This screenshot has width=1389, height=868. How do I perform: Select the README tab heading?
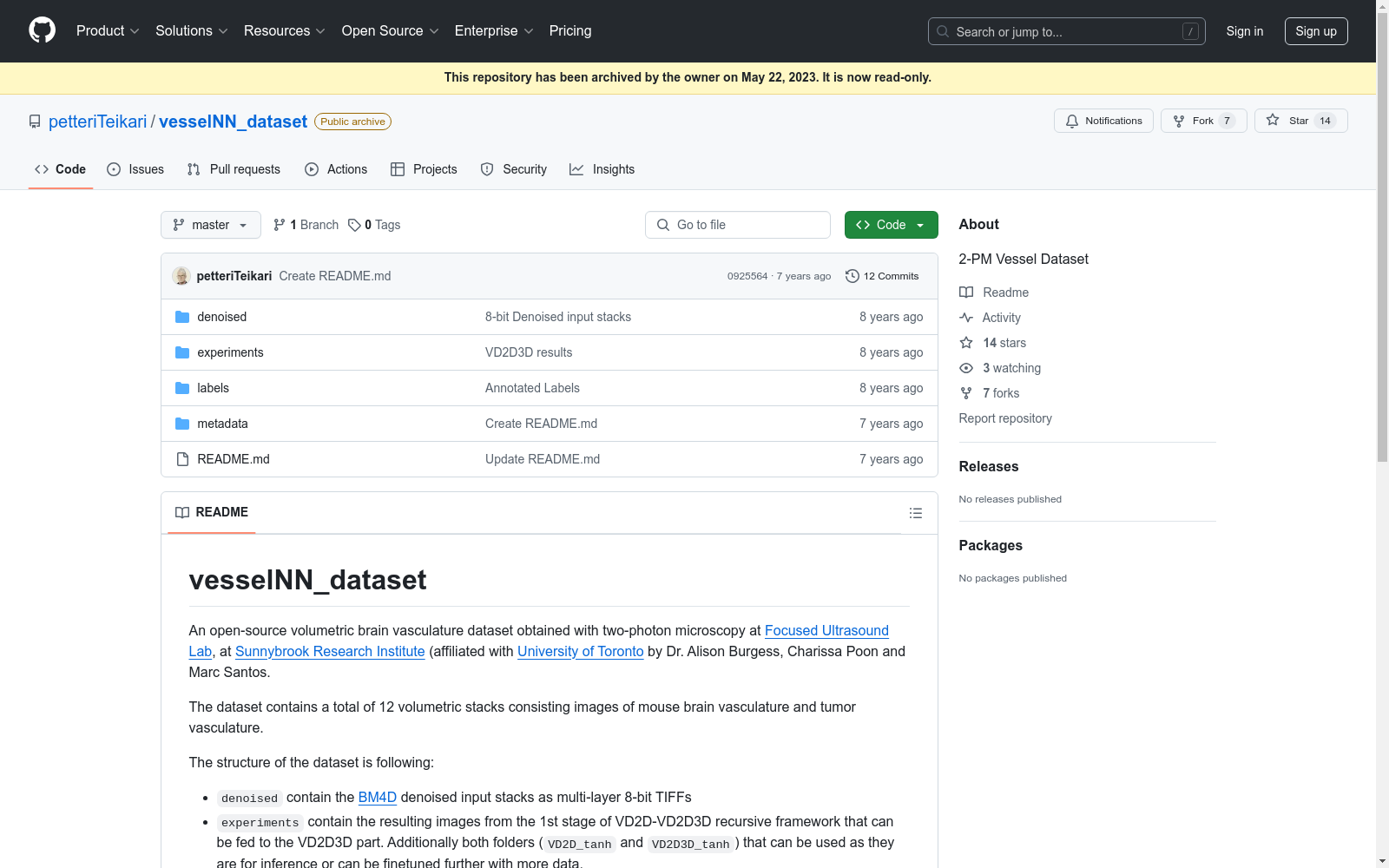pyautogui.click(x=212, y=512)
